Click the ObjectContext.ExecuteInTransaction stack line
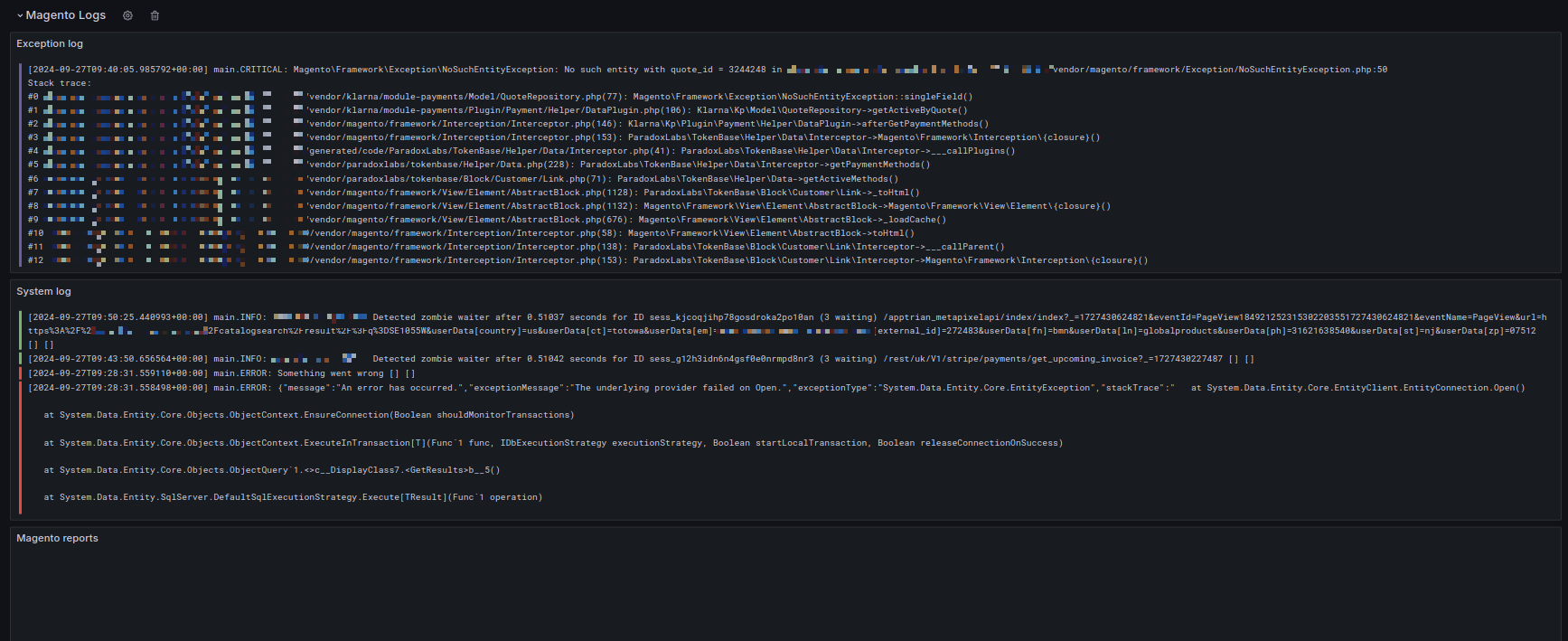The height and width of the screenshot is (641, 1568). (x=553, y=443)
